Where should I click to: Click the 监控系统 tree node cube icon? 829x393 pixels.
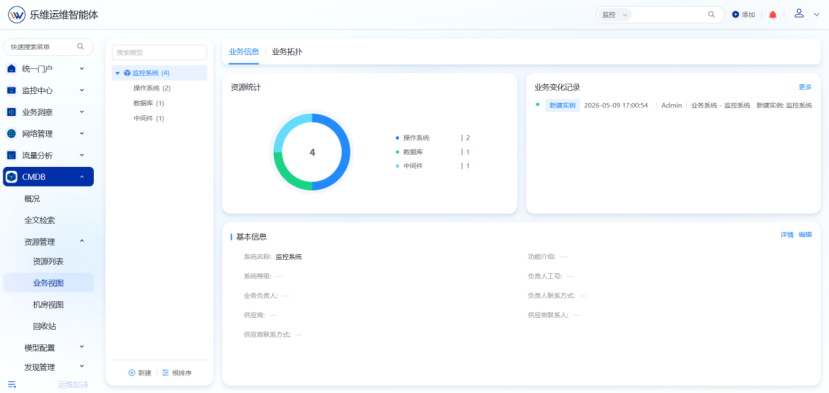(x=127, y=73)
